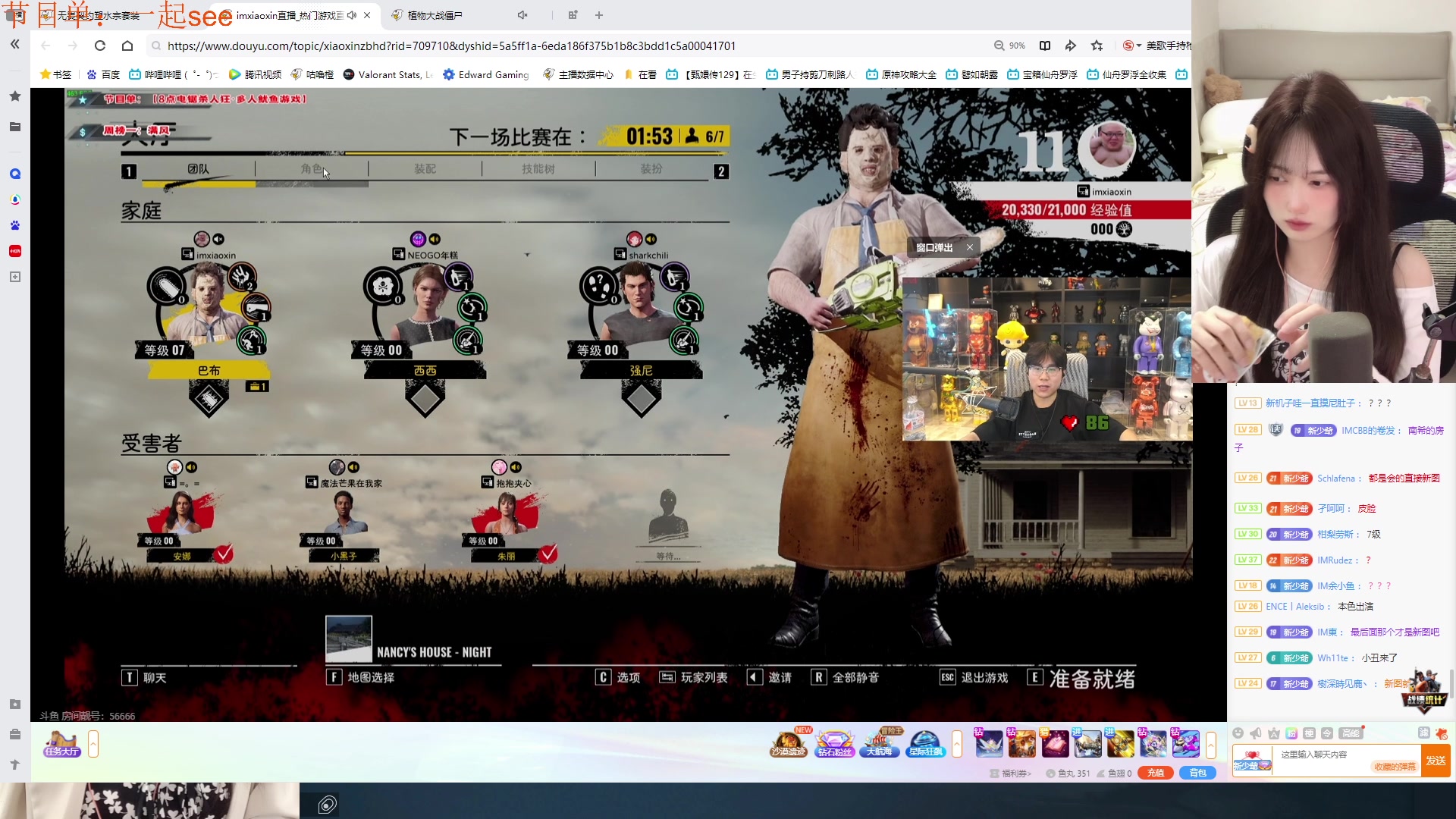Expand the Sogou search engine dropdown
Screen dimensions: 1456x819
point(1138,46)
